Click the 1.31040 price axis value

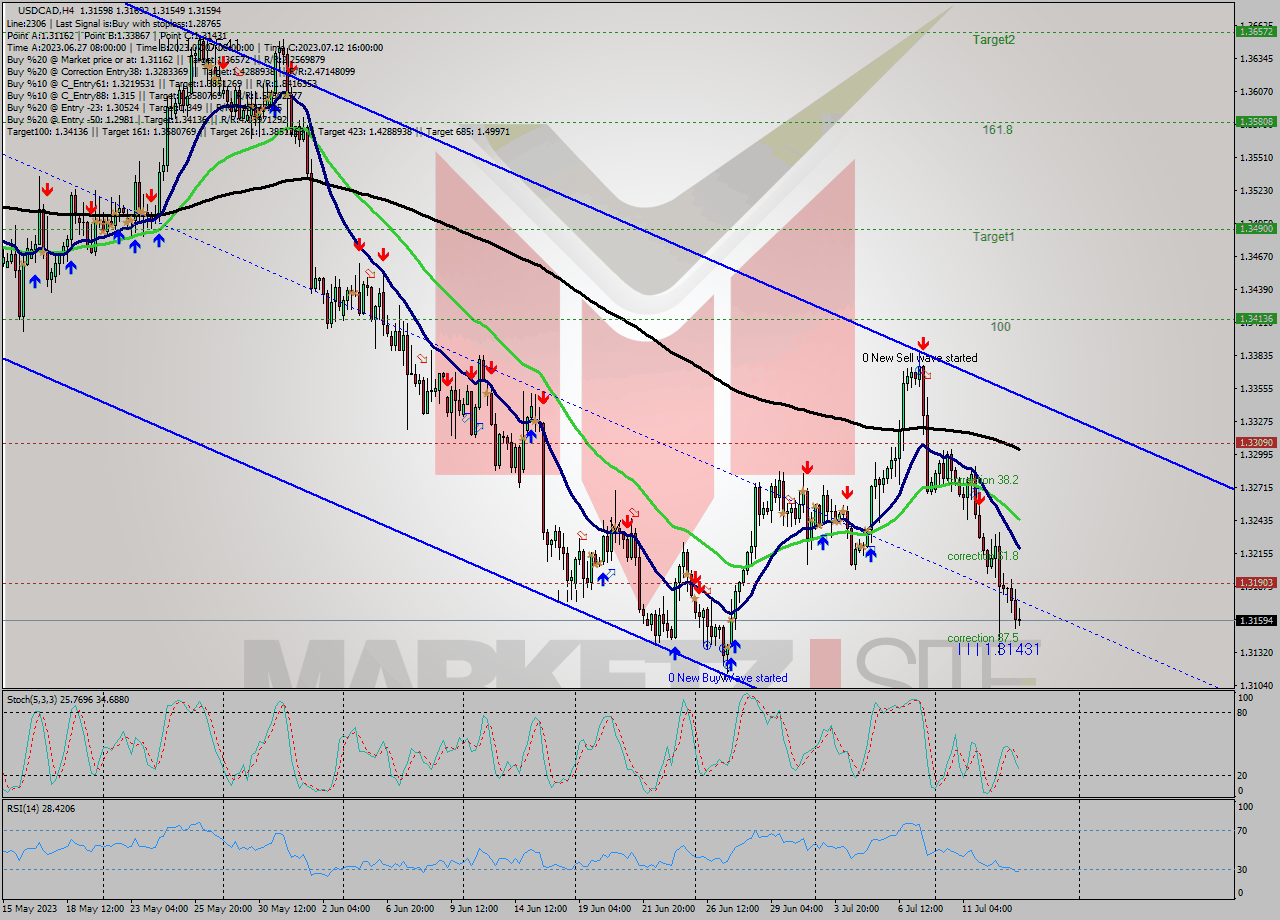click(1256, 686)
